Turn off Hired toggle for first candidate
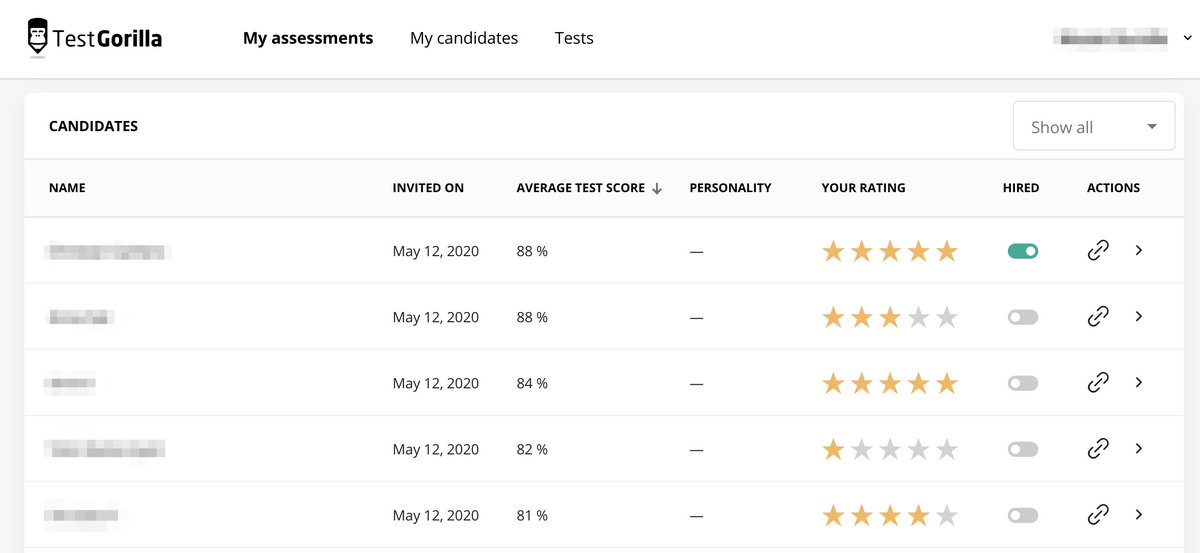The image size is (1200, 553). (1023, 251)
